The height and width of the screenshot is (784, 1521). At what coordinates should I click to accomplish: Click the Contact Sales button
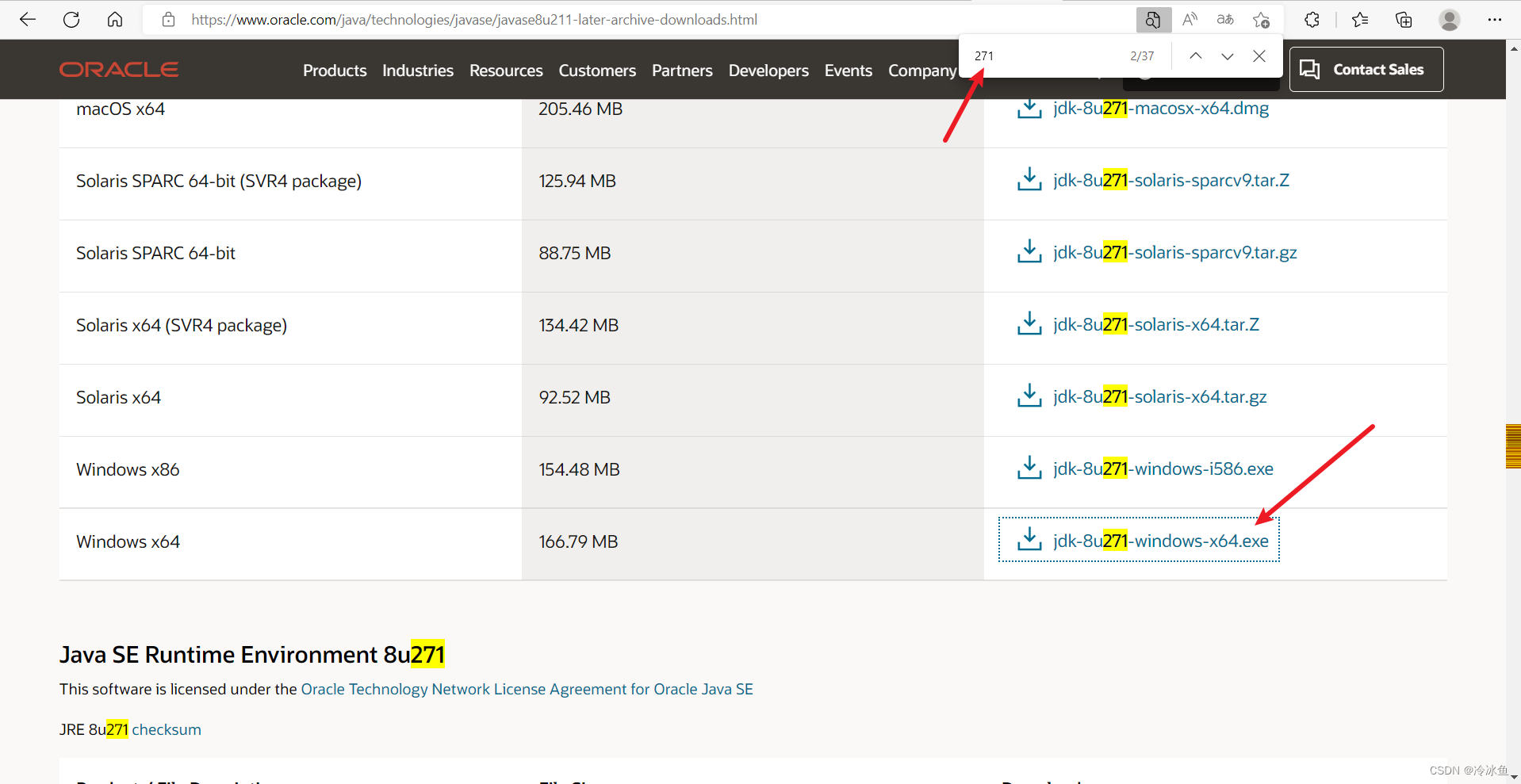1366,70
